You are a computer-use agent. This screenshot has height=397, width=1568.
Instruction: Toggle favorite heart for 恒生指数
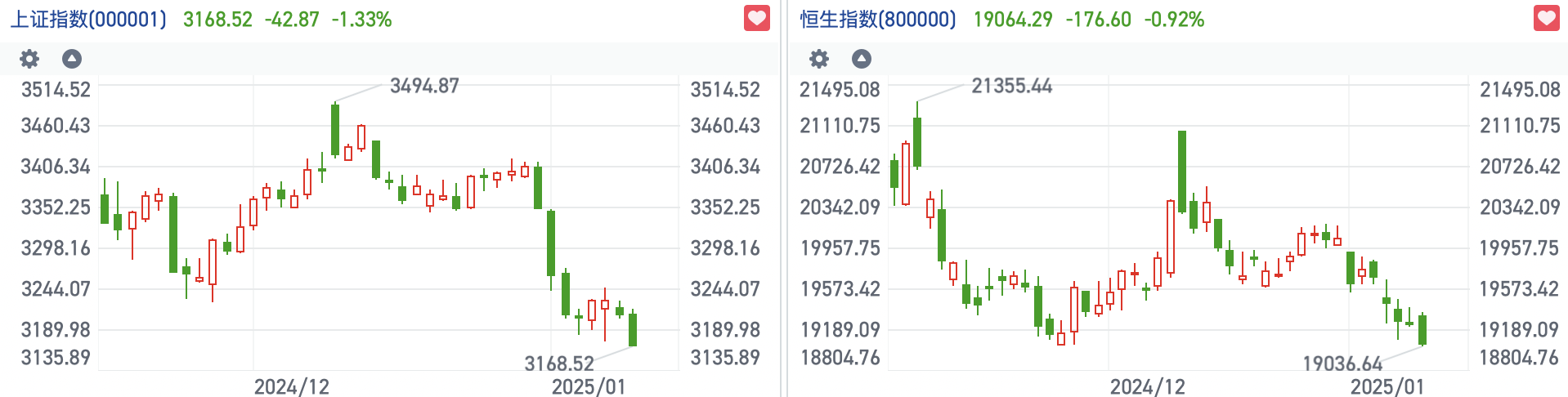click(x=1547, y=18)
